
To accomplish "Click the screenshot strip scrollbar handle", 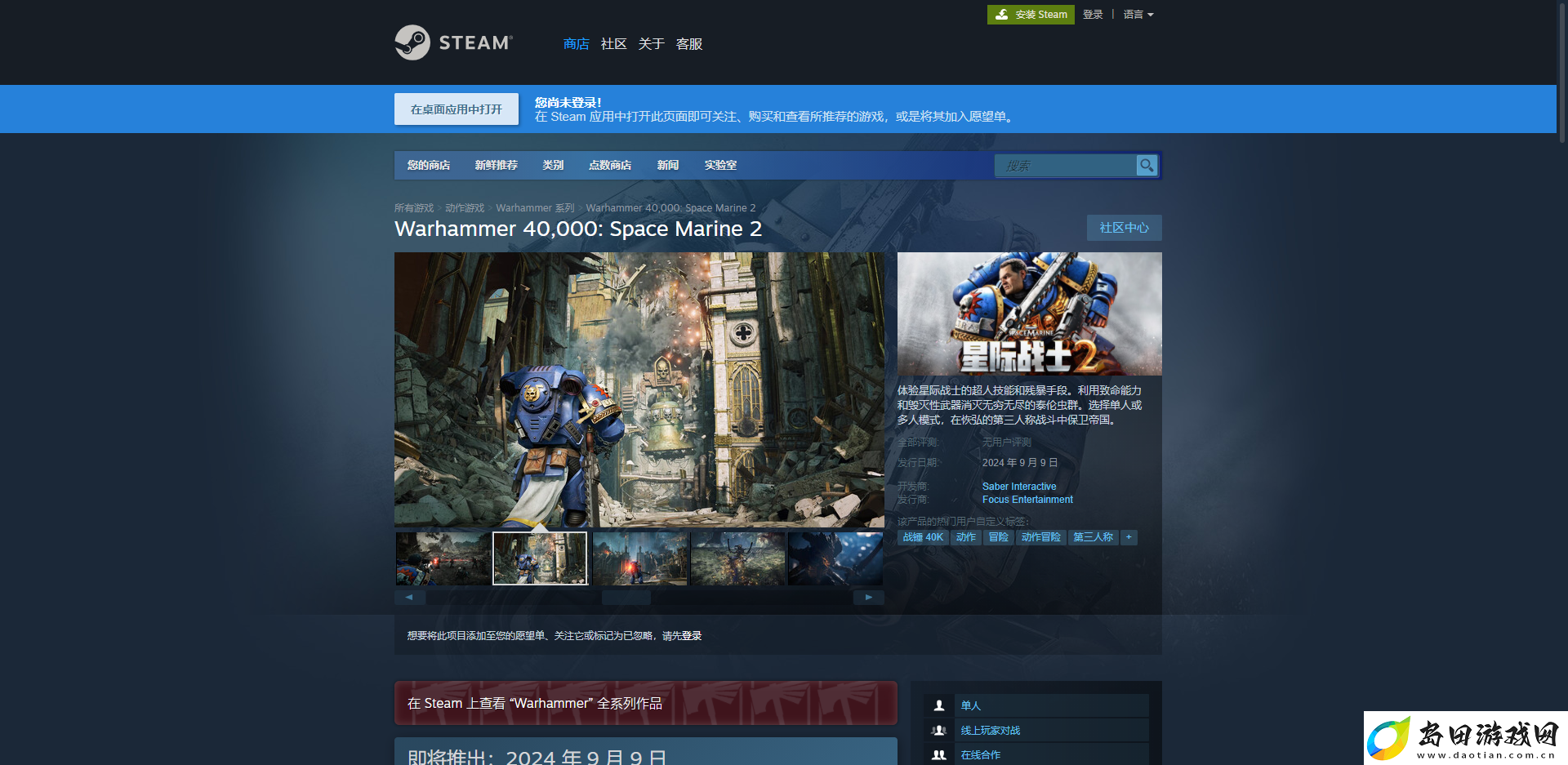I will point(626,598).
